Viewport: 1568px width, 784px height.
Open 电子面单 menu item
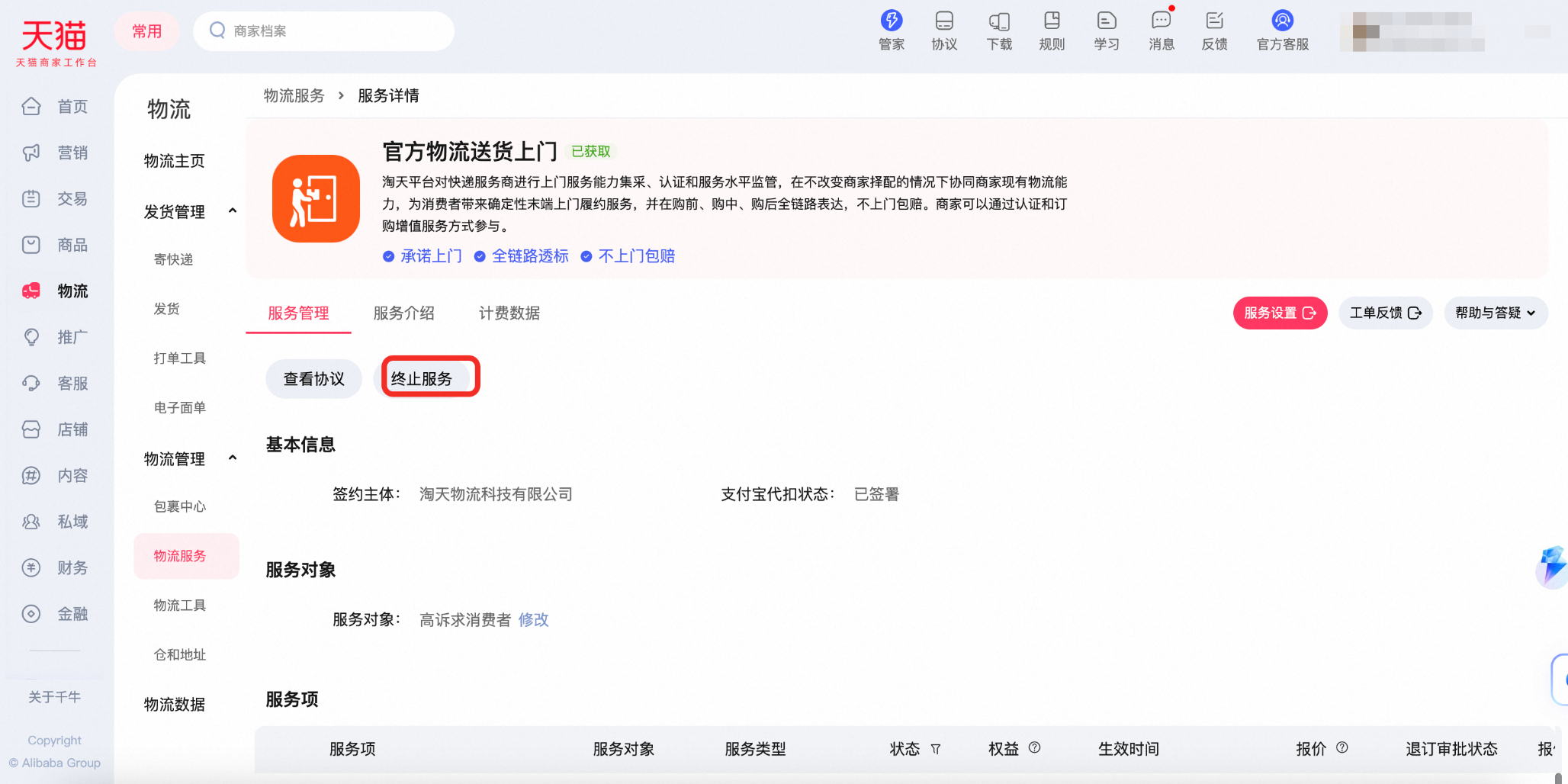(180, 408)
